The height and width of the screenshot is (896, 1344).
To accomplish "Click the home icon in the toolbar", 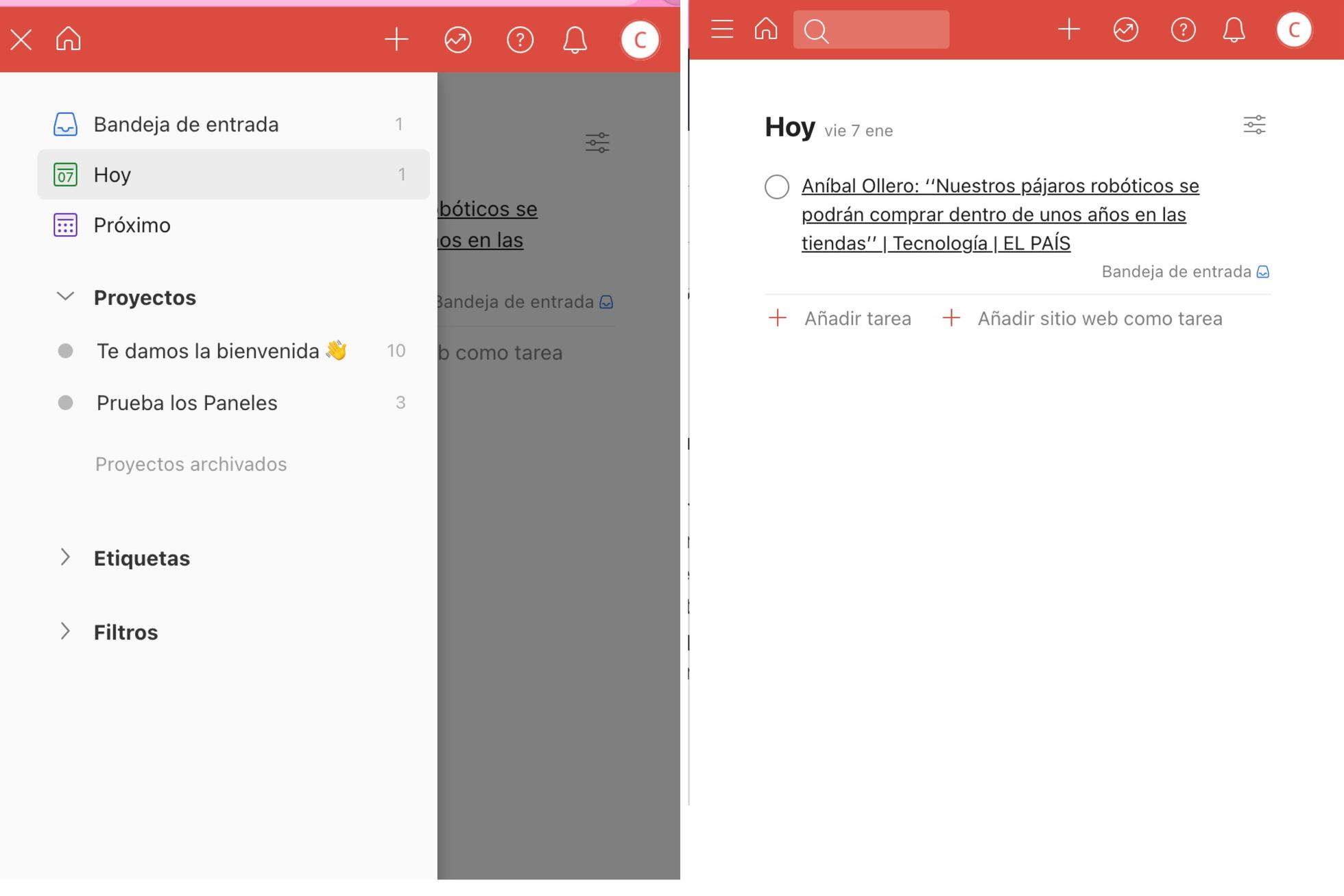I will [766, 29].
